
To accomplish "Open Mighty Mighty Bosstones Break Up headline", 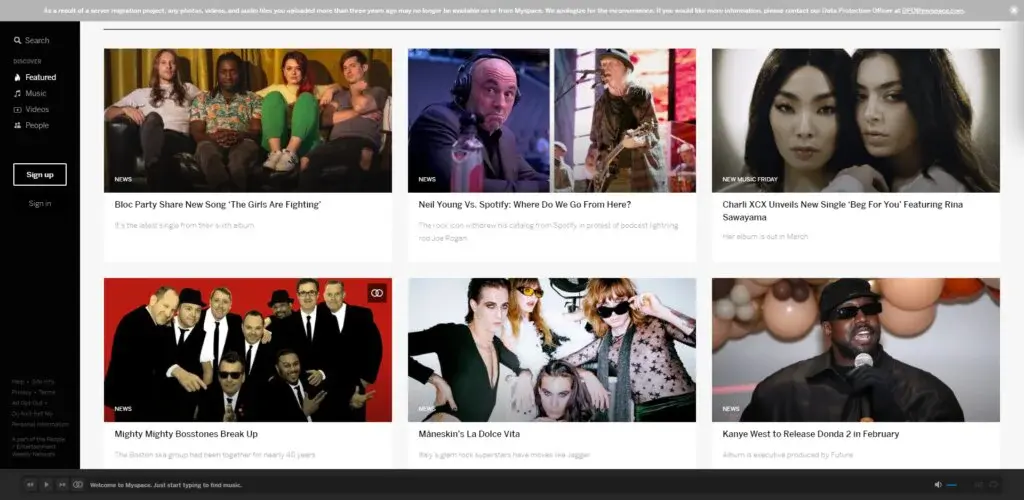I will click(x=186, y=434).
